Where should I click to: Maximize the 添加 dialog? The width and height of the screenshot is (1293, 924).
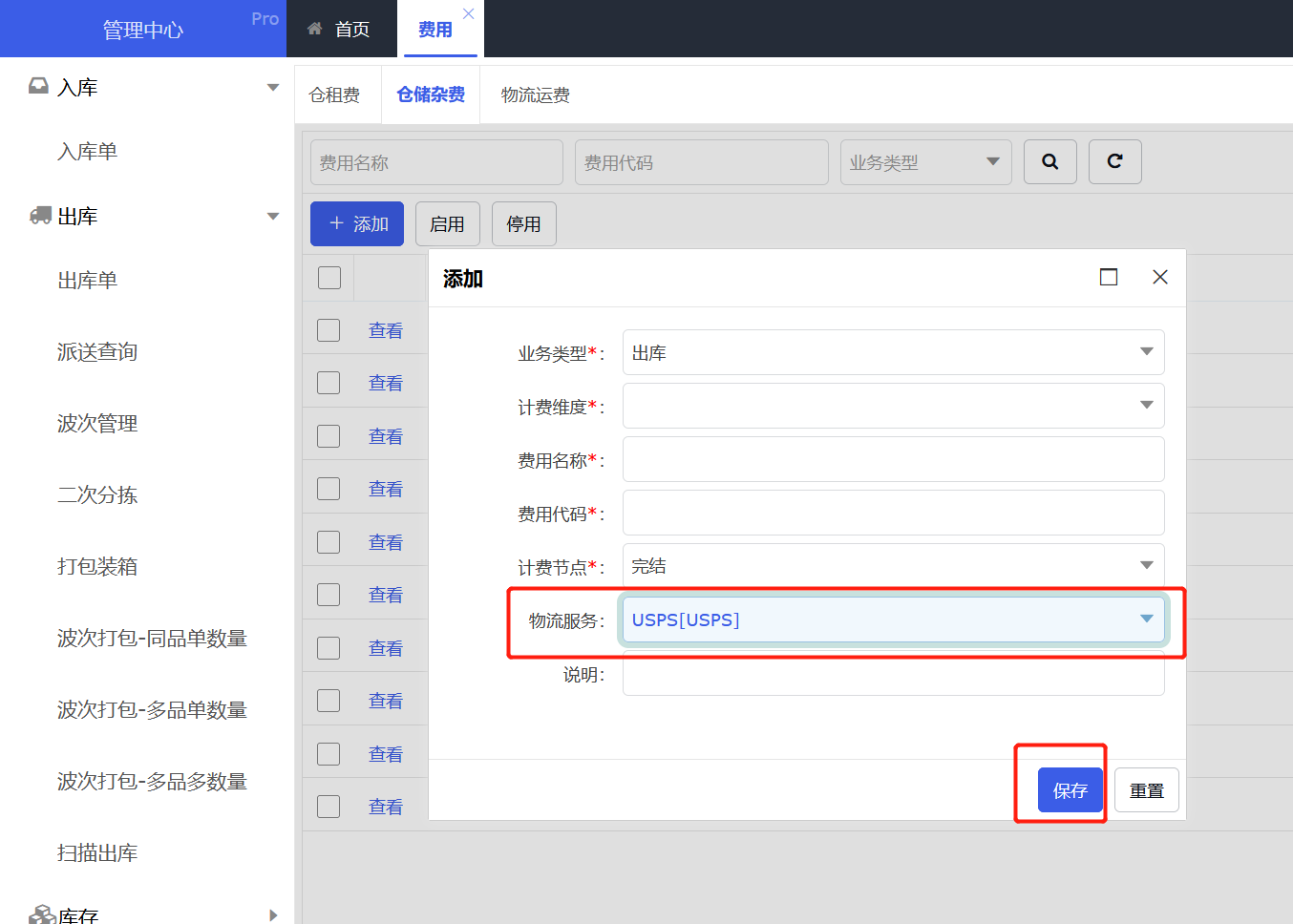(1109, 277)
